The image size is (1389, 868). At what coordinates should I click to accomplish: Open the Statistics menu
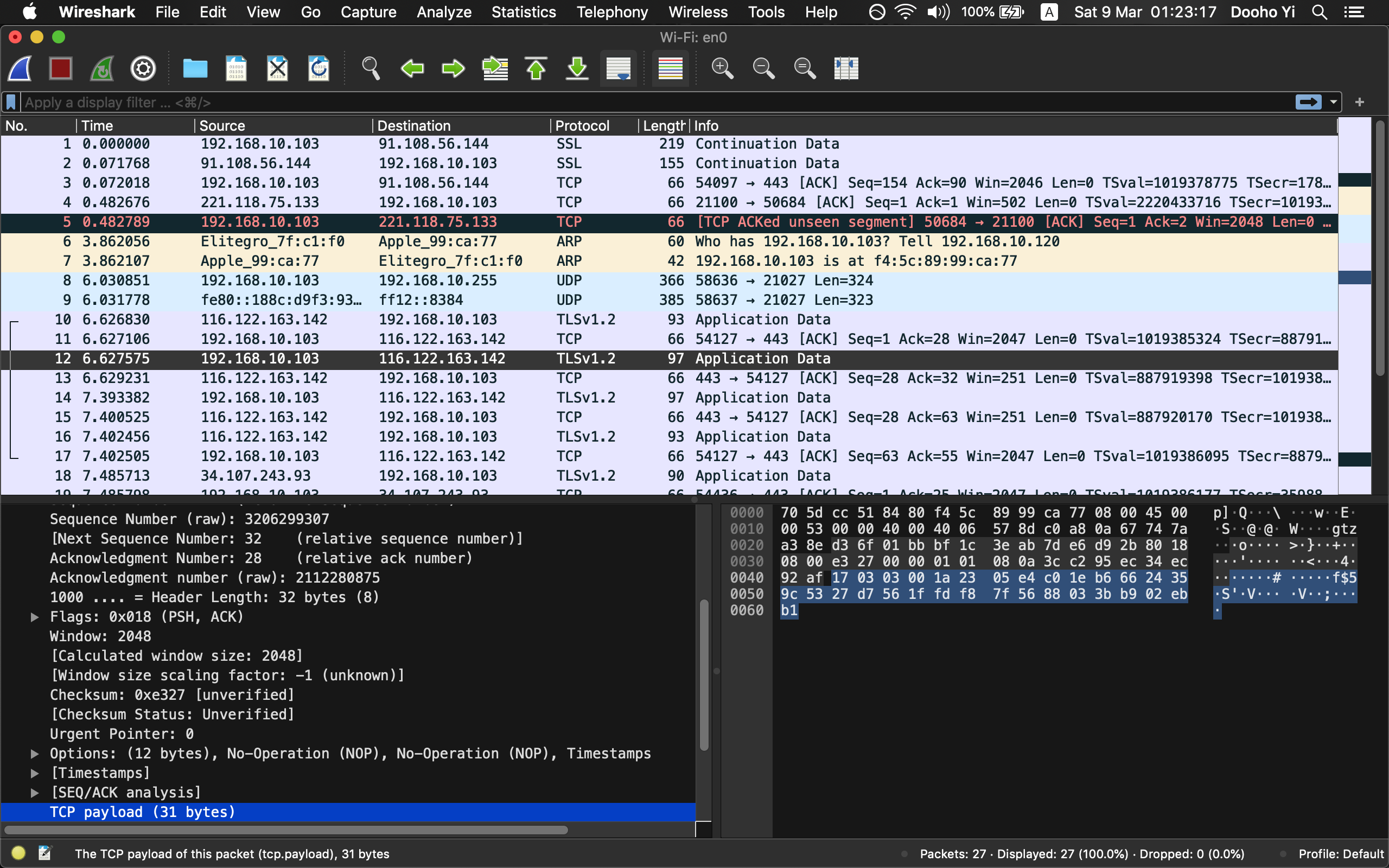coord(524,12)
